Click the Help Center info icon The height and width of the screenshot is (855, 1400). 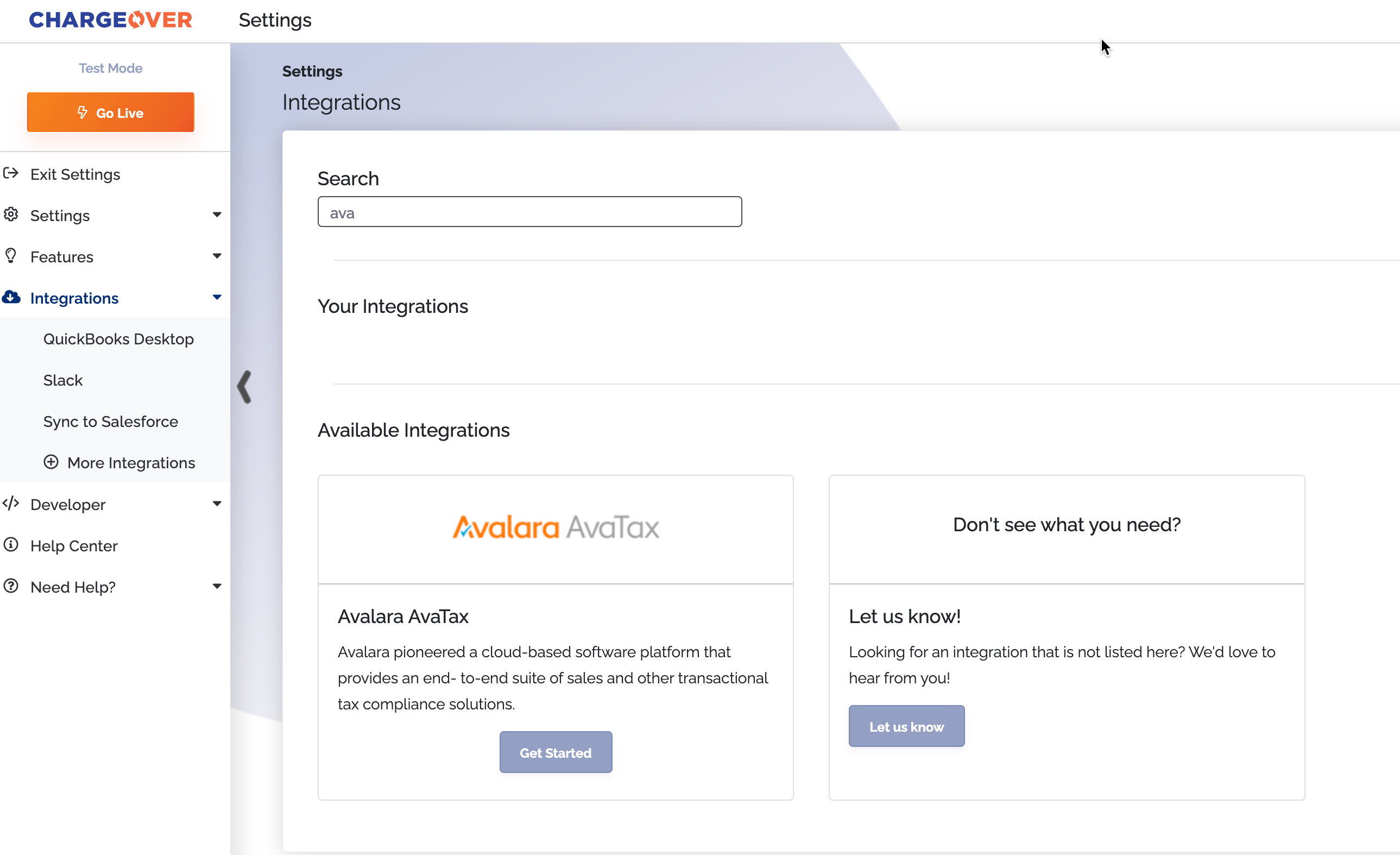(x=11, y=545)
